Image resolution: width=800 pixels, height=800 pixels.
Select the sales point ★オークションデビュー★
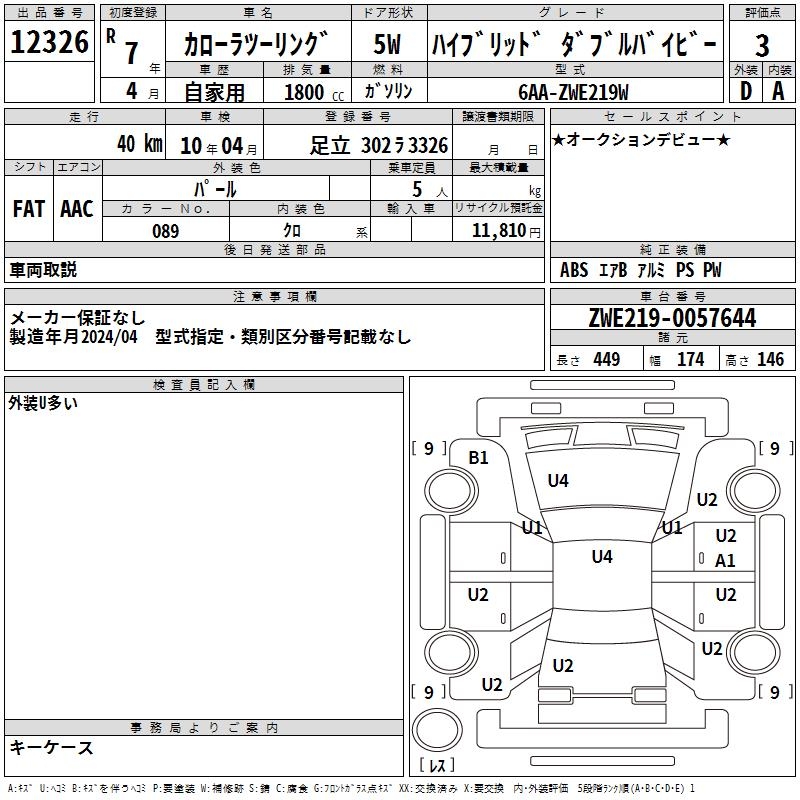641,139
